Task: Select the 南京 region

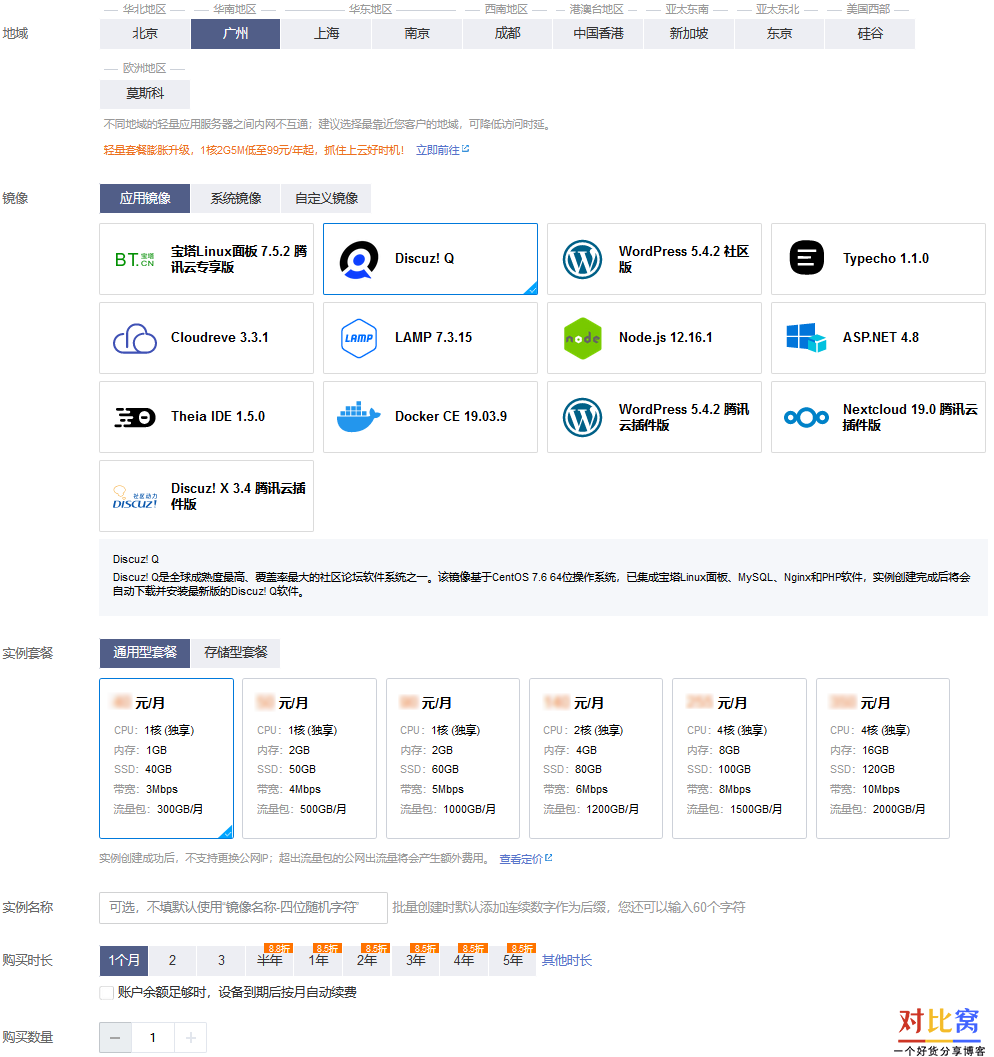Action: (x=417, y=34)
